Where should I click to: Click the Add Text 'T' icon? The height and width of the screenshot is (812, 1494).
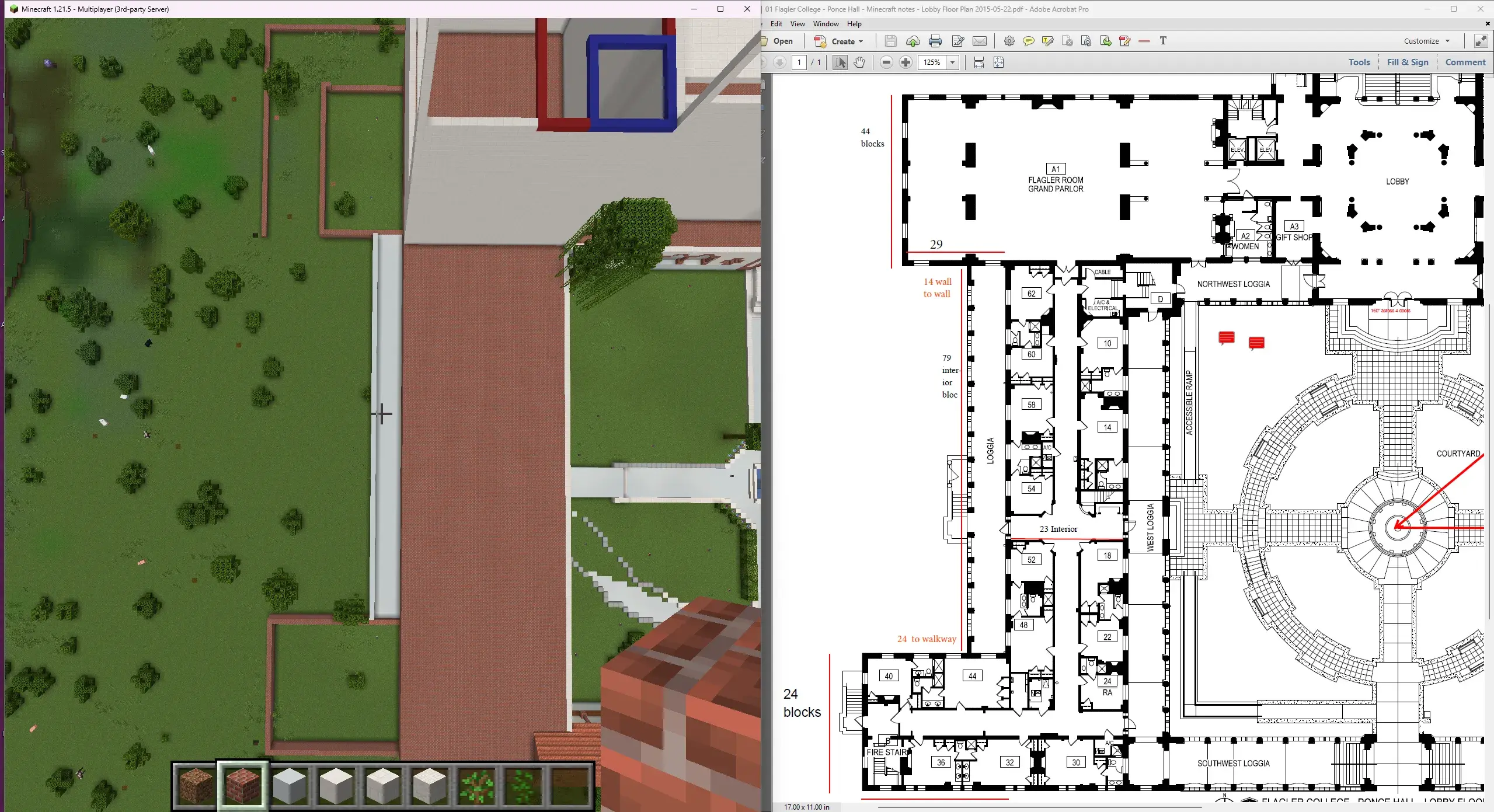(x=1163, y=41)
